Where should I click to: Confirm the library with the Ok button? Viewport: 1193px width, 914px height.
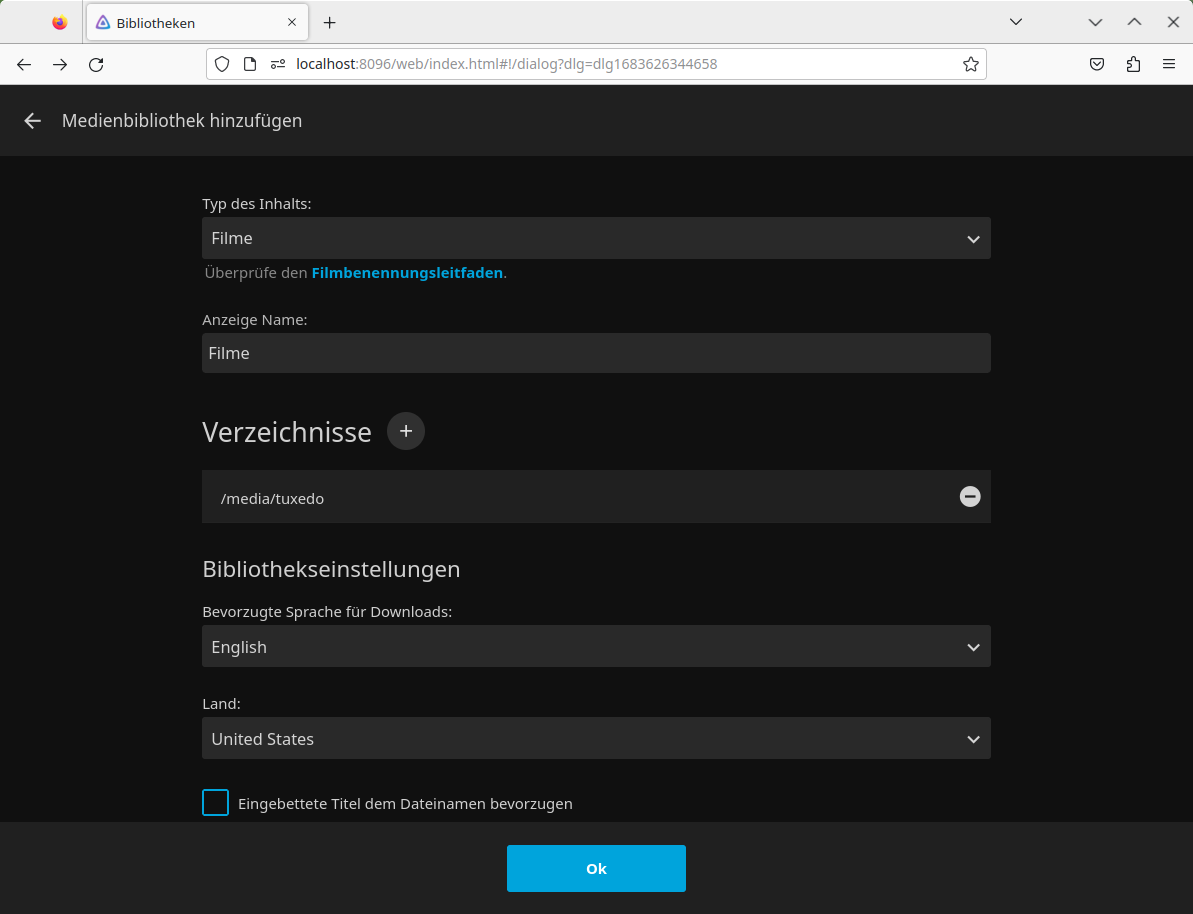click(596, 868)
